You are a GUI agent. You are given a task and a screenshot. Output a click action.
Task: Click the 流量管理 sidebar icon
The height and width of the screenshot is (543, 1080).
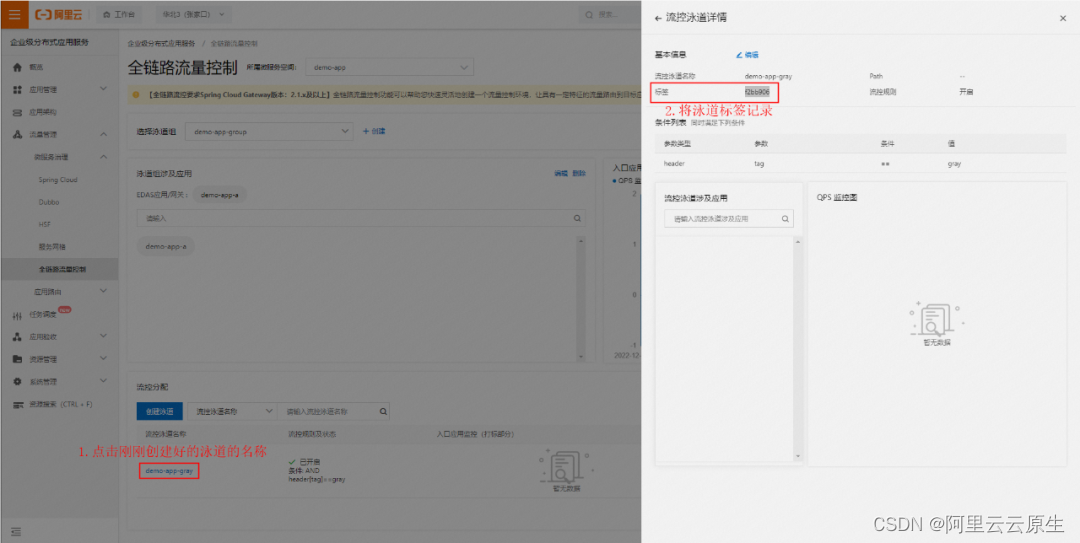point(18,134)
